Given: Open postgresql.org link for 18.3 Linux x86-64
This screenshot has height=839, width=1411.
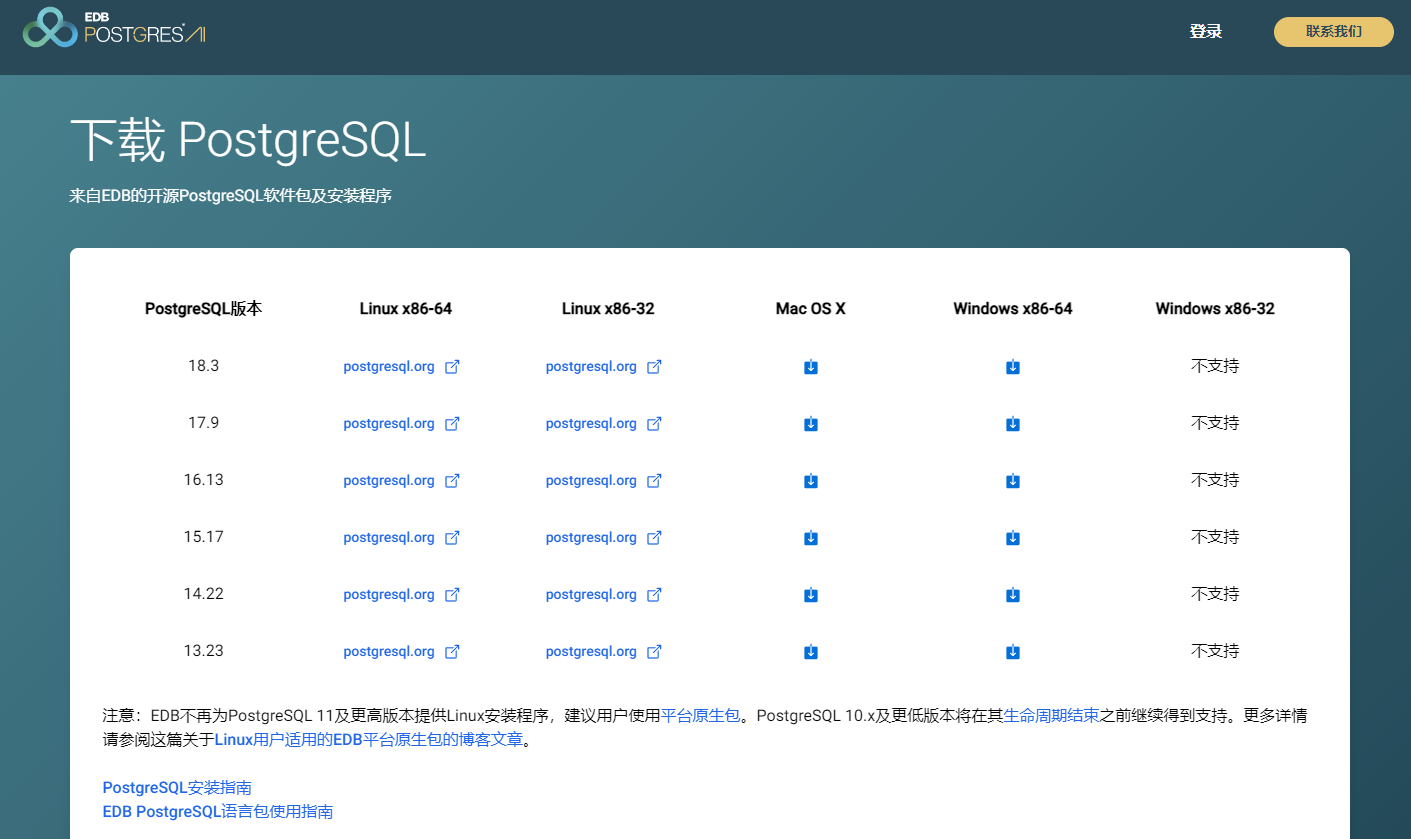Looking at the screenshot, I should pyautogui.click(x=389, y=367).
